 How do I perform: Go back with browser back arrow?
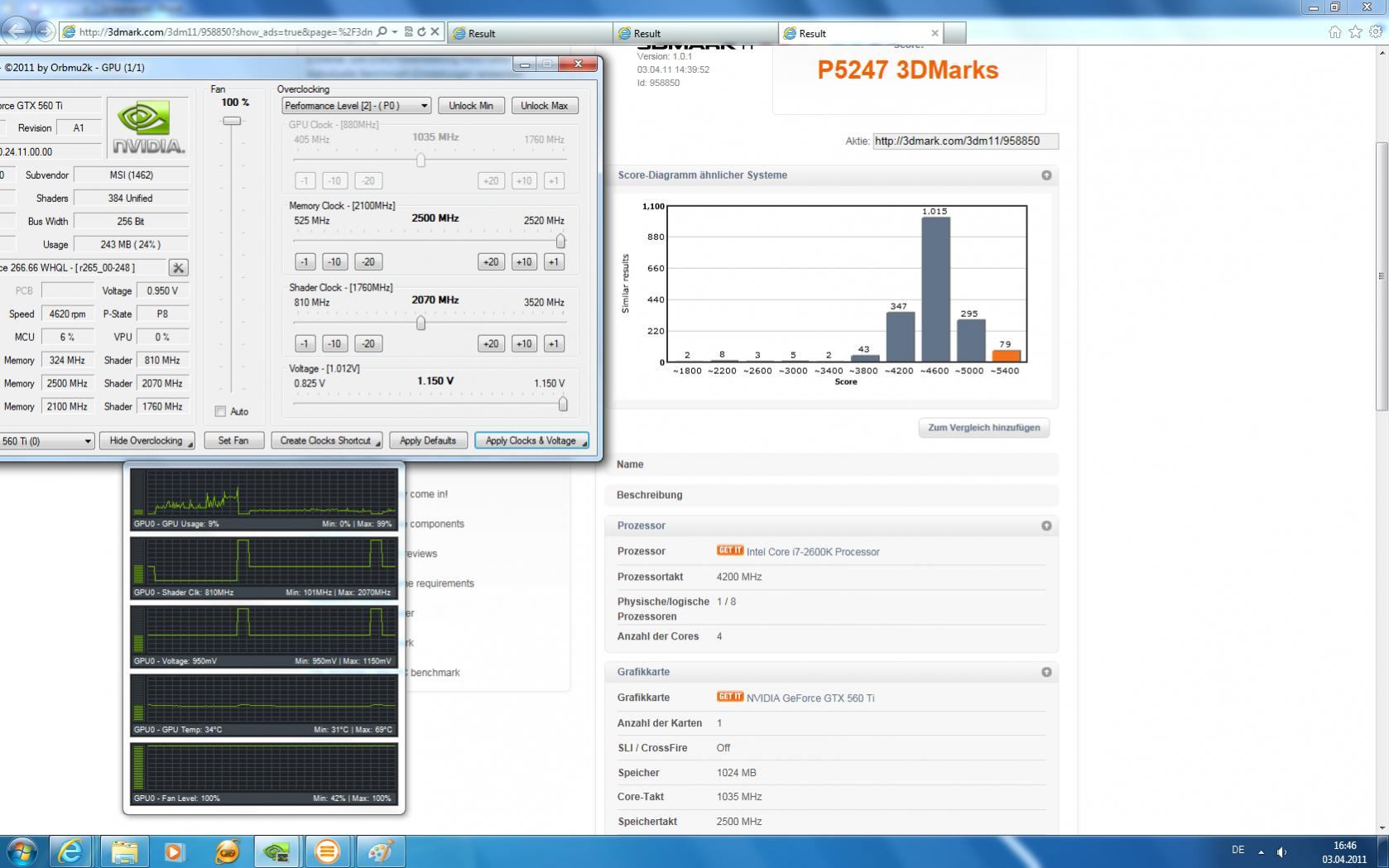click(16, 31)
